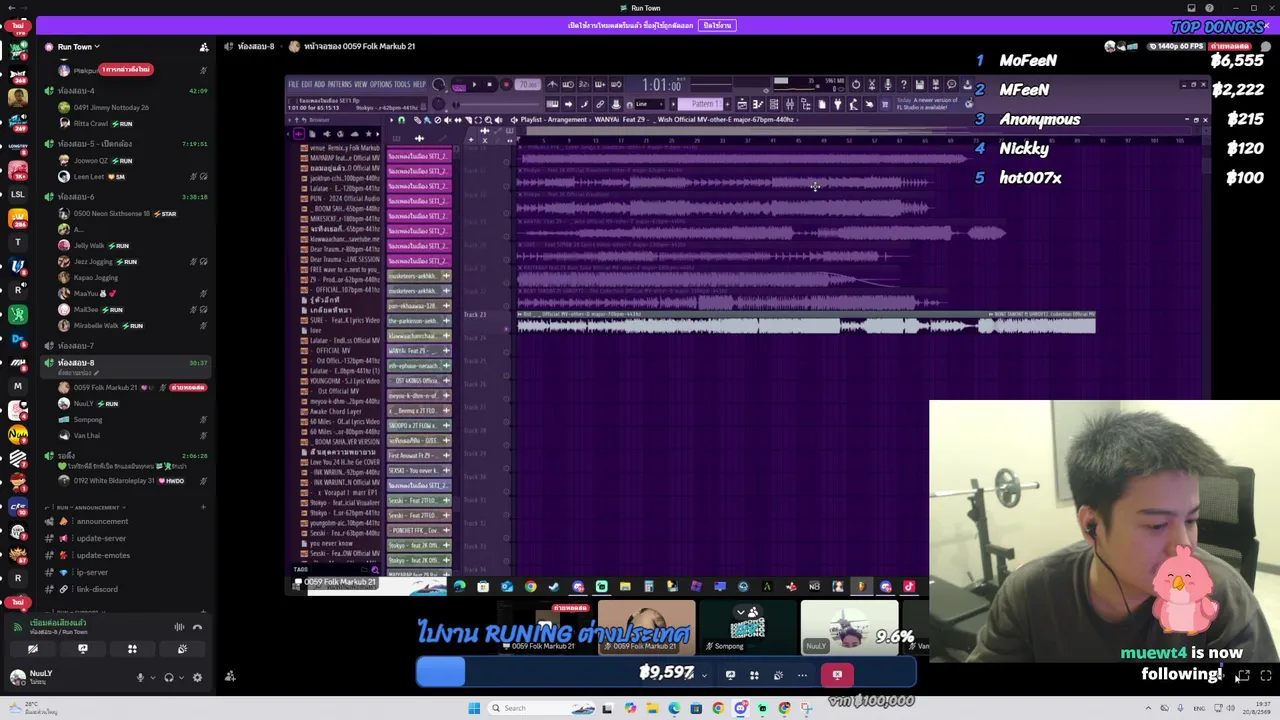
Task: Open FL Studio TOOLS menu
Action: [403, 84]
